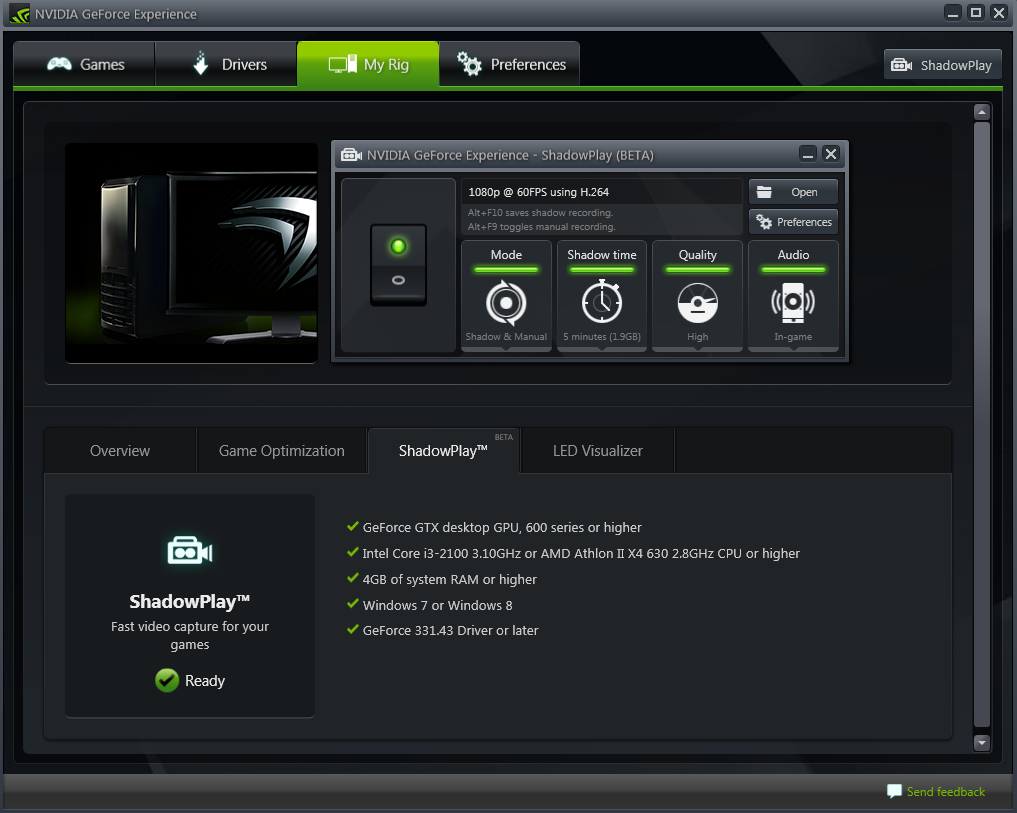This screenshot has width=1017, height=813.
Task: Close the NVIDIA GeForce Experience window
Action: click(999, 13)
